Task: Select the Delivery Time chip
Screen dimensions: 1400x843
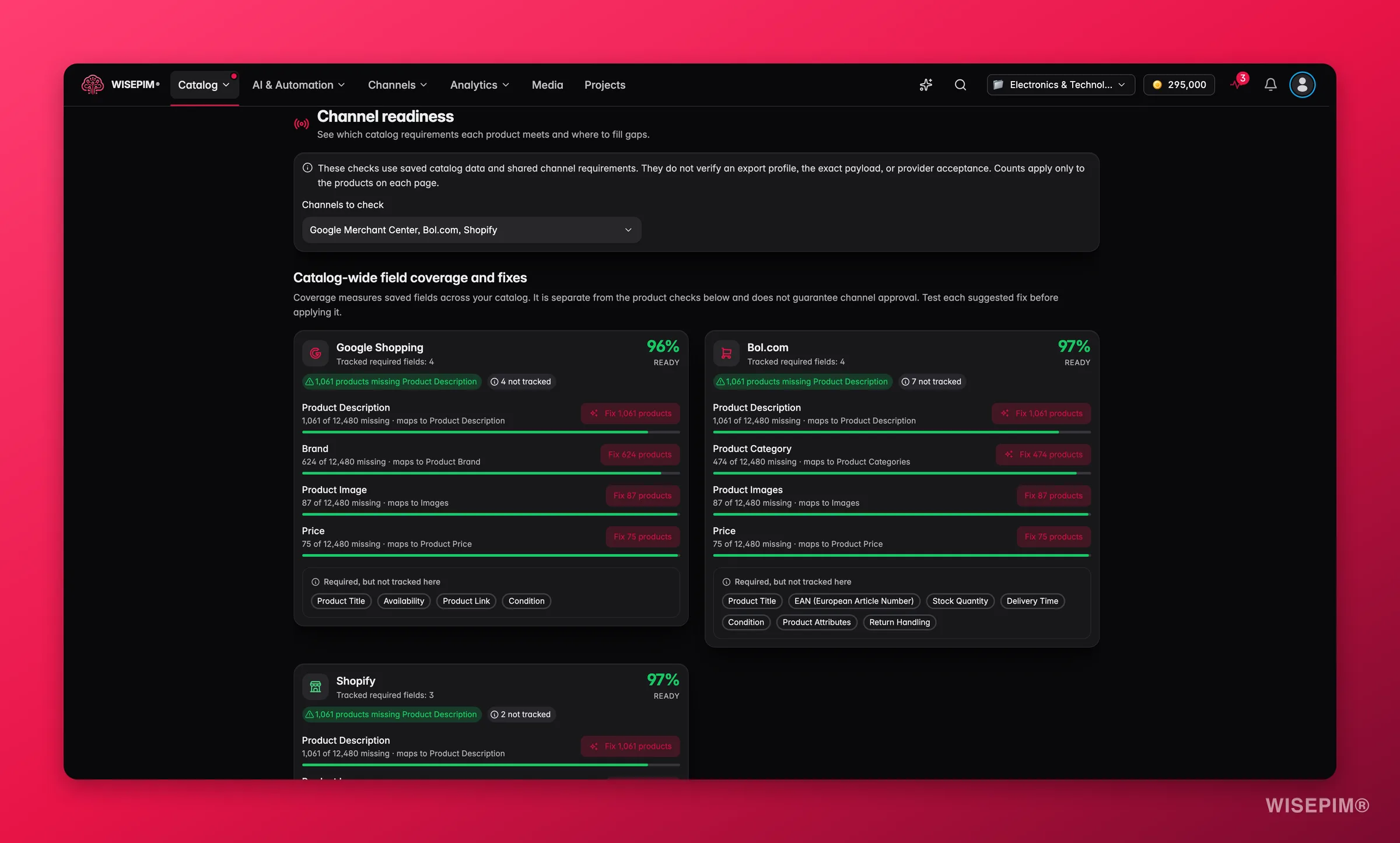Action: point(1032,601)
